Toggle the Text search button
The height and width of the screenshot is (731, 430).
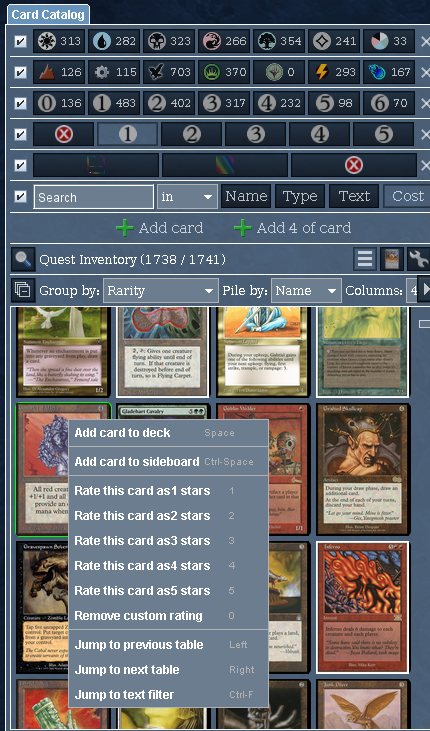354,196
